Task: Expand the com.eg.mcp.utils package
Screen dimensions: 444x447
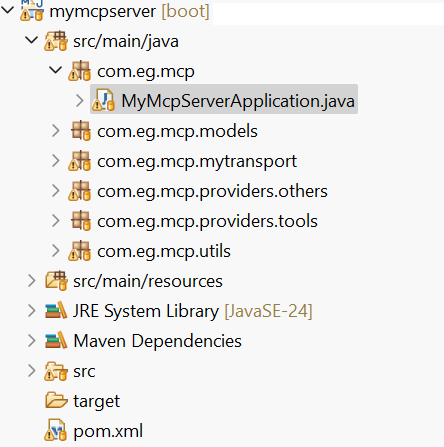Action: point(56,251)
